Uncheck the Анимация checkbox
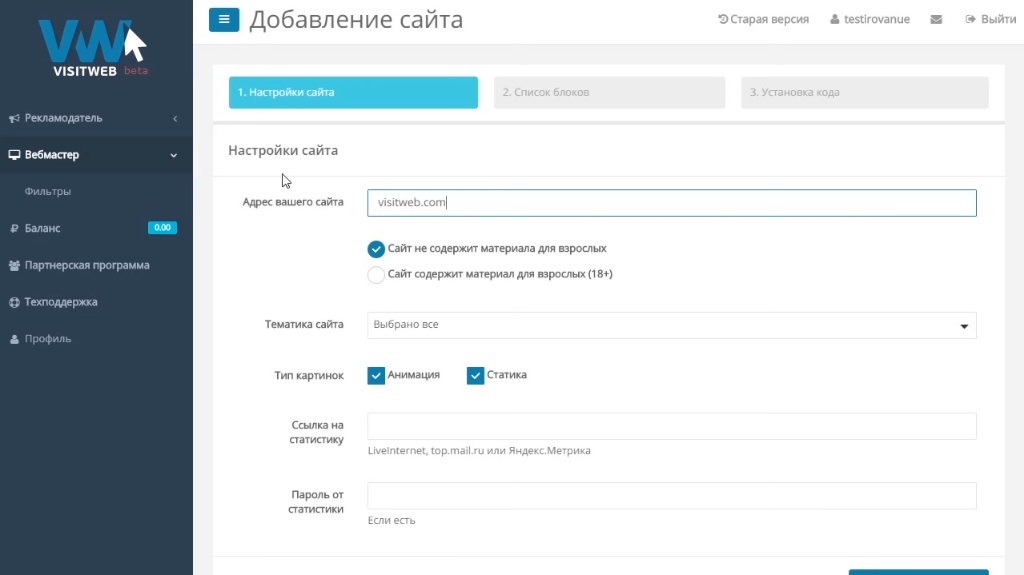The width and height of the screenshot is (1024, 575). tap(376, 376)
